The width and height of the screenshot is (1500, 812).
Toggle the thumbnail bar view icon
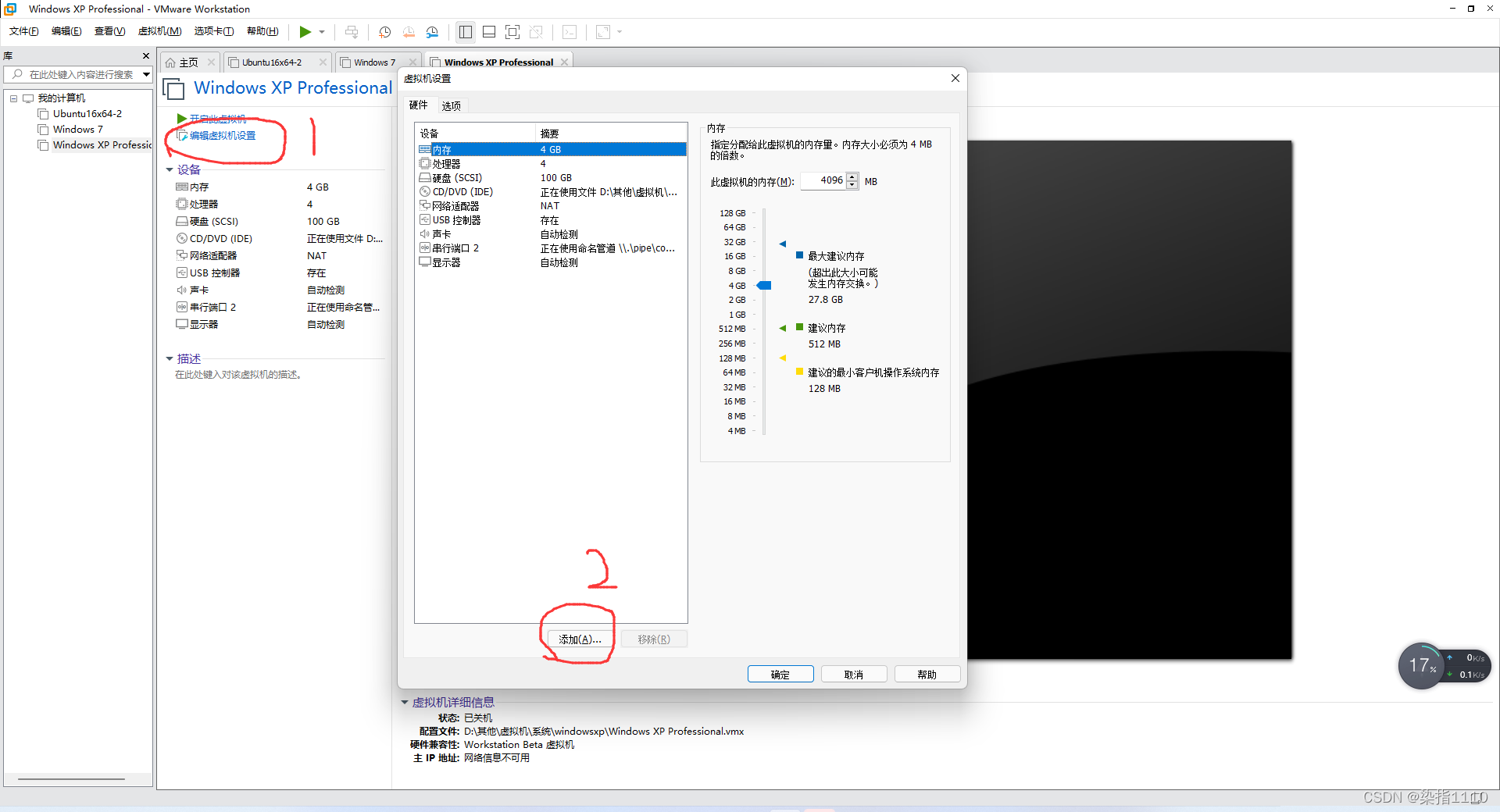click(x=489, y=32)
